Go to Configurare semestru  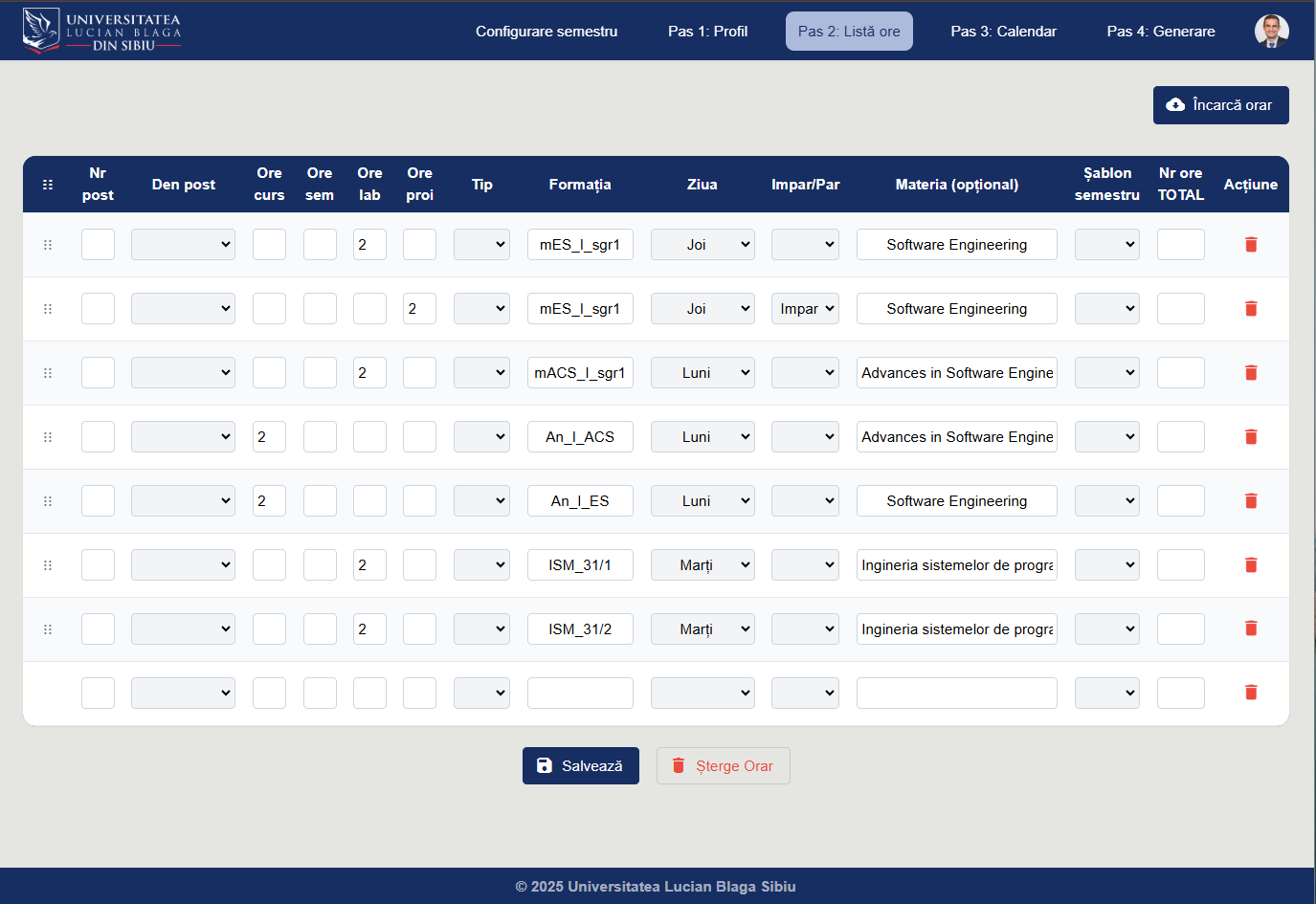coord(546,32)
